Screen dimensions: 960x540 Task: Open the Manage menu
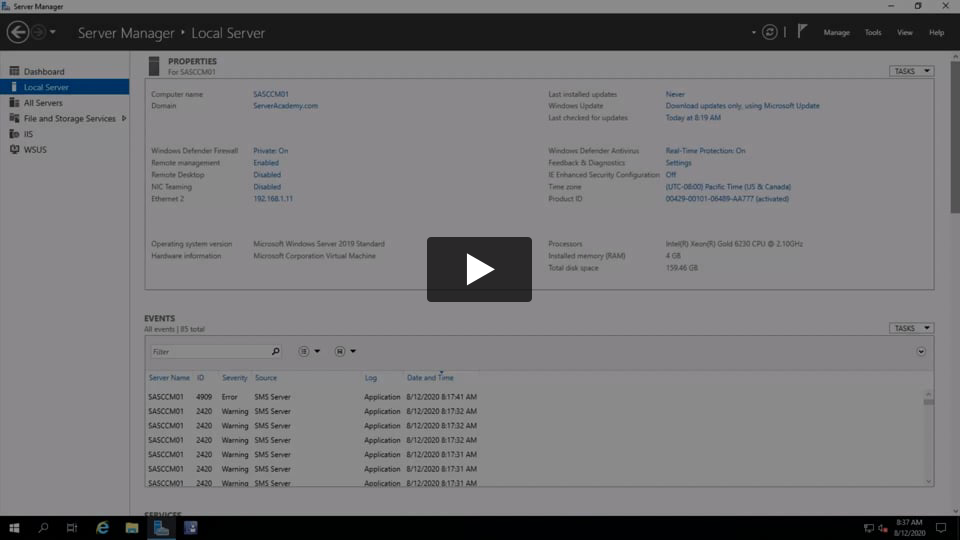click(x=836, y=33)
